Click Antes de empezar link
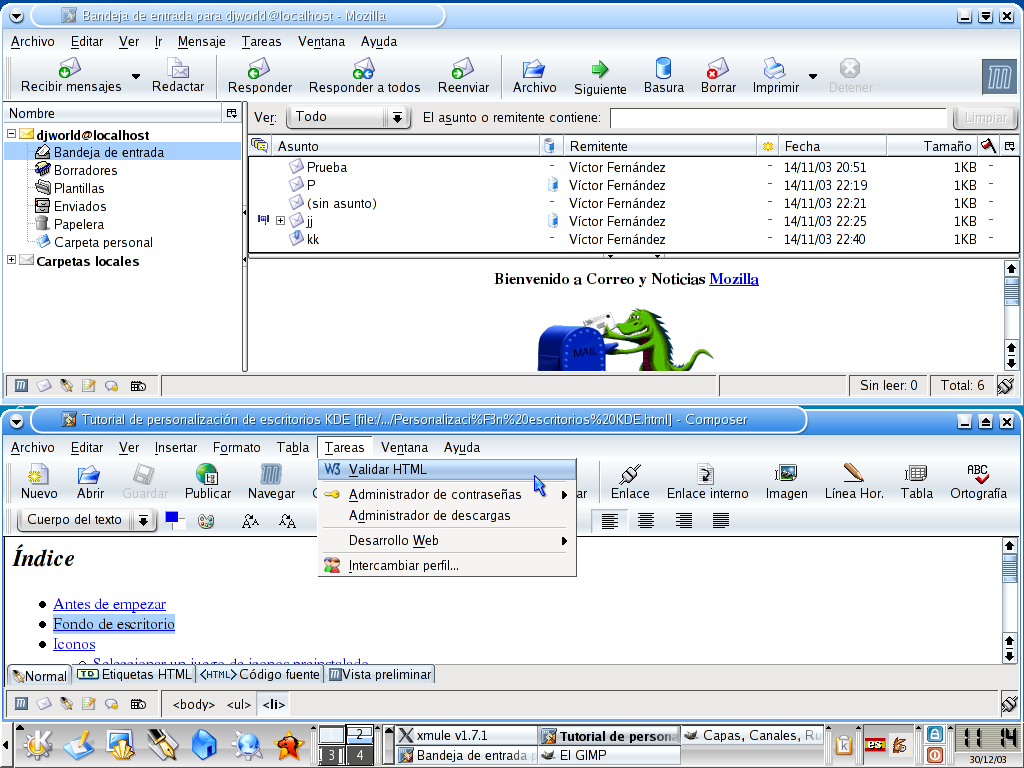 110,604
